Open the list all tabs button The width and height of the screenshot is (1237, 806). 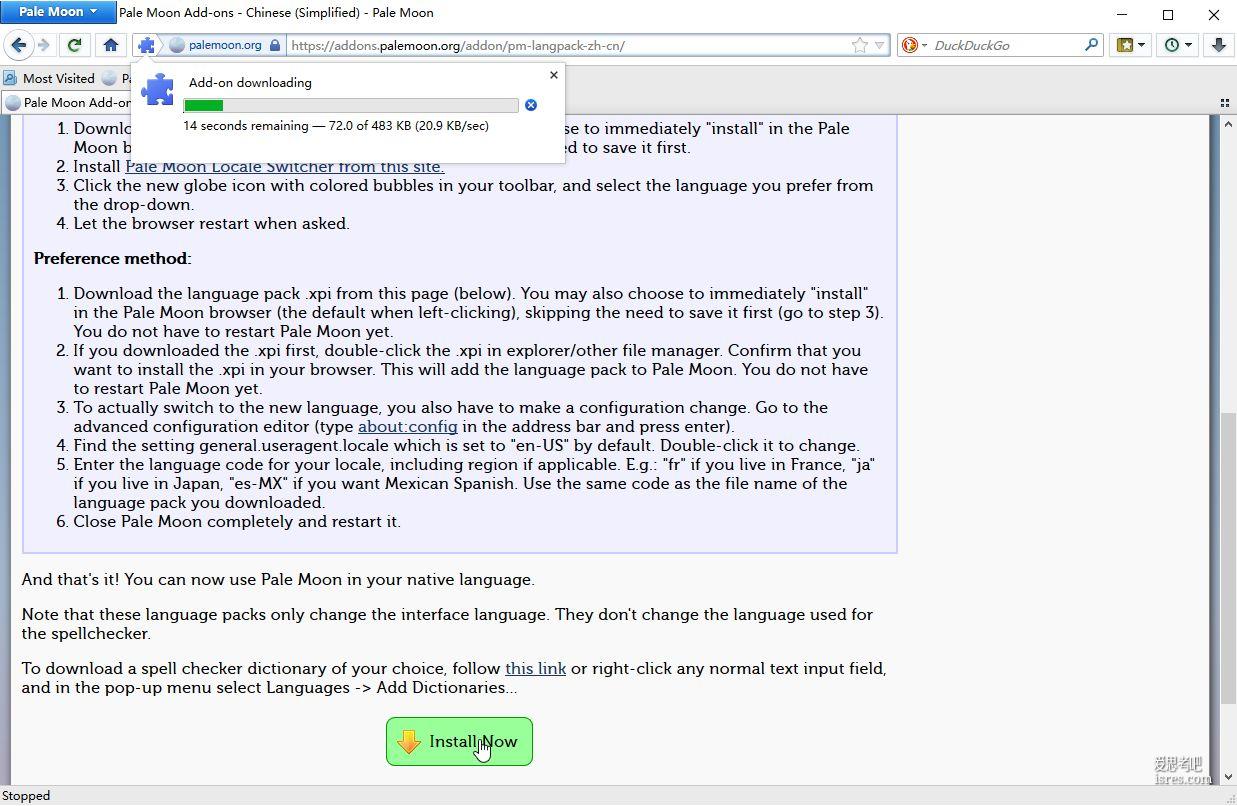click(x=1225, y=103)
